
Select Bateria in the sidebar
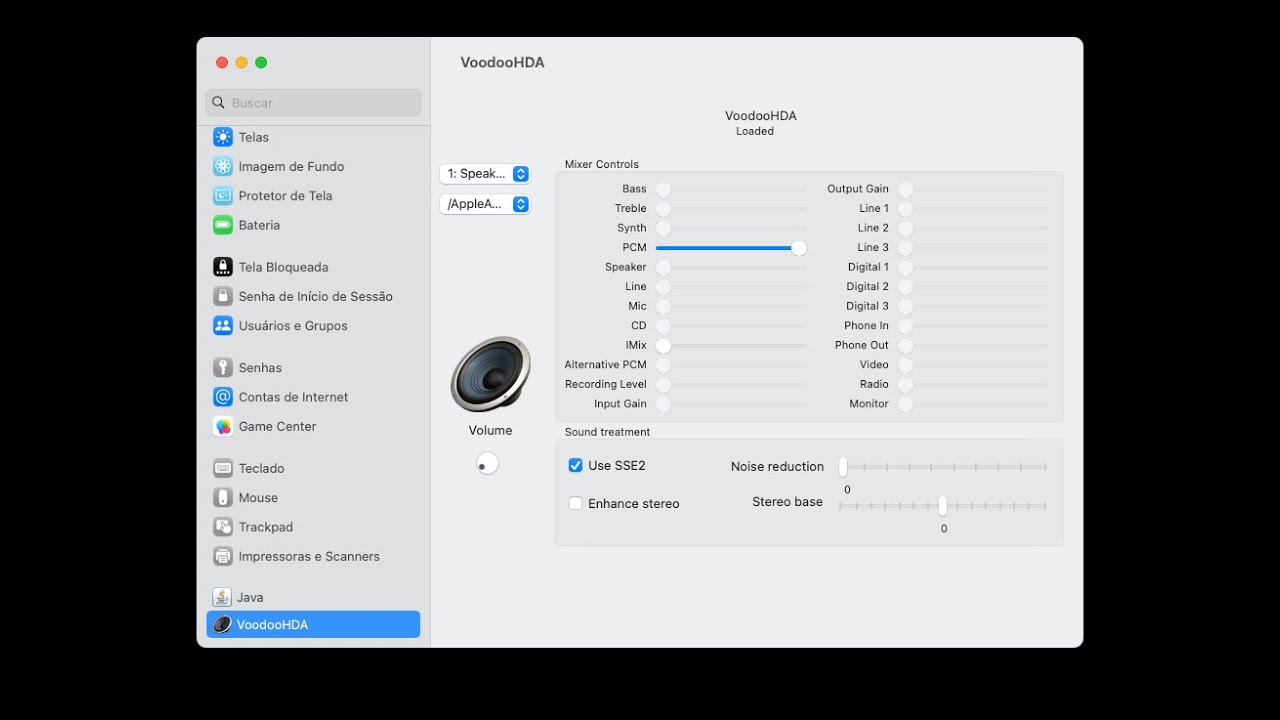(313, 225)
